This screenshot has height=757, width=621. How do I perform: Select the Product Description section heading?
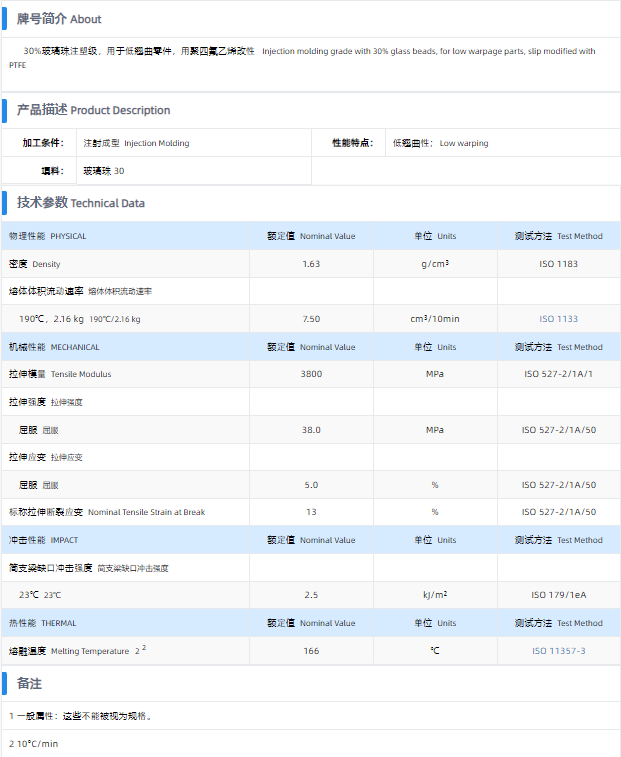[93, 110]
